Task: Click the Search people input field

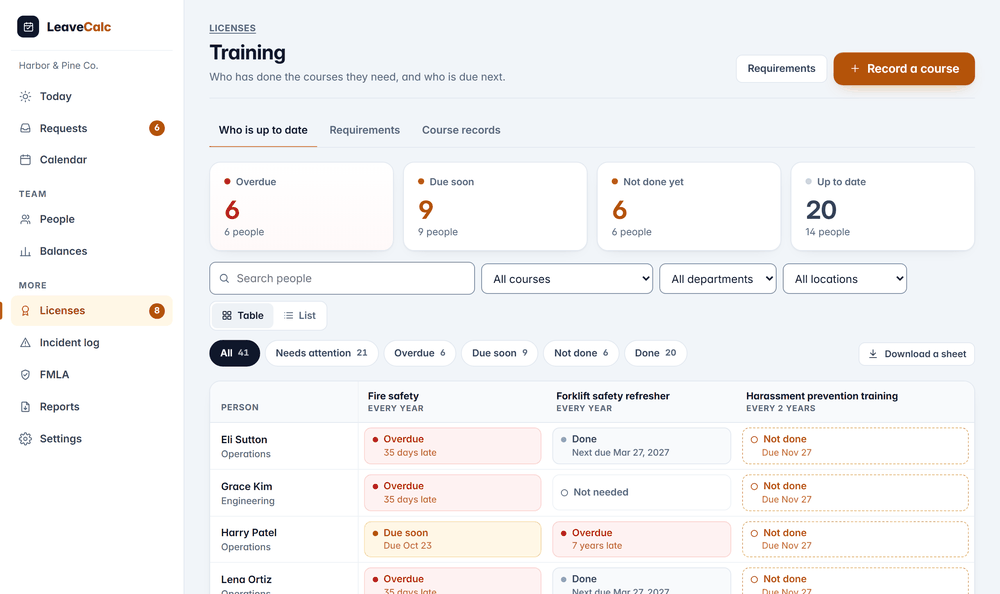Action: (x=342, y=278)
